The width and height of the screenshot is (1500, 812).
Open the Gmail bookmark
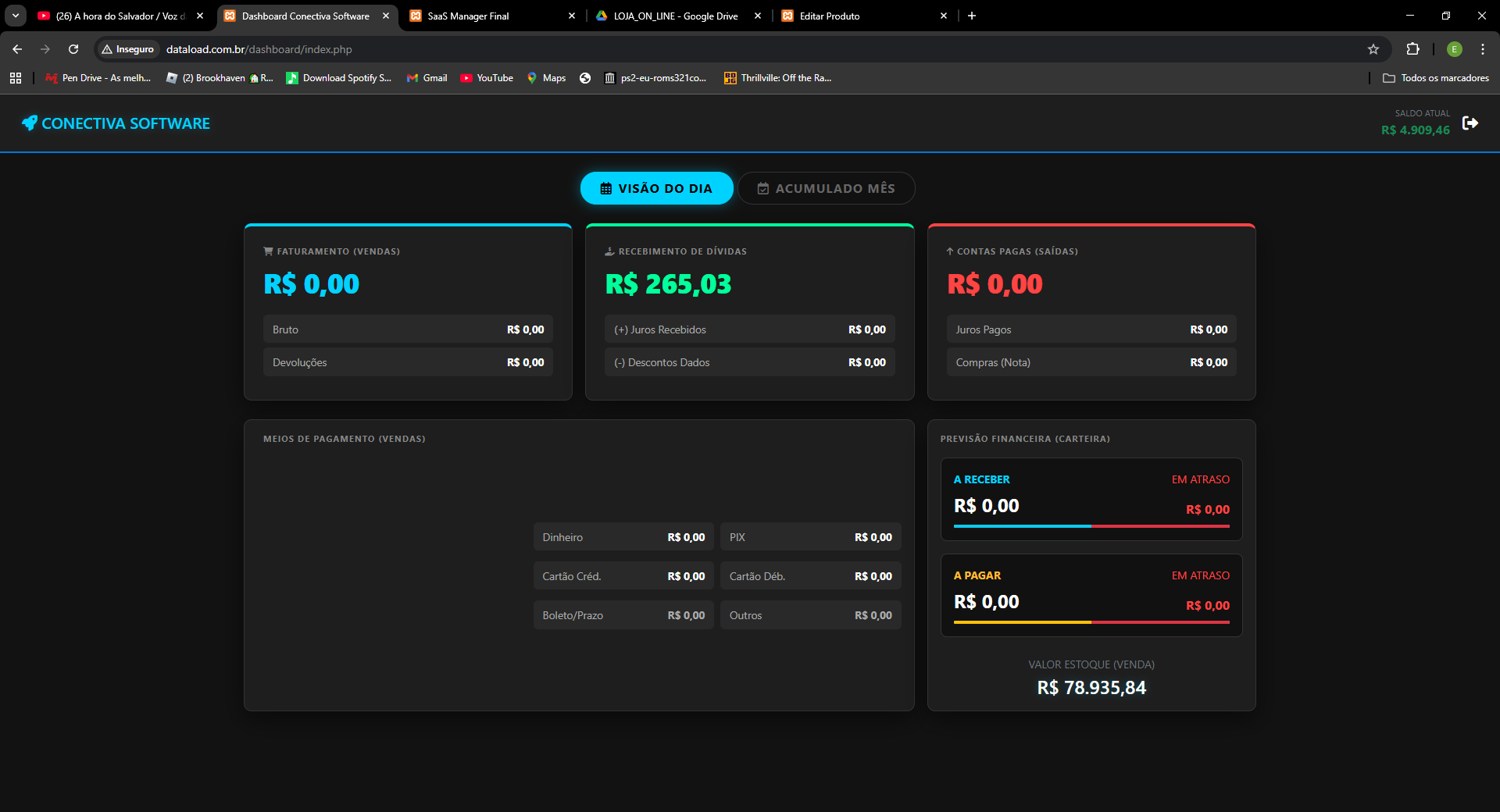[427, 78]
